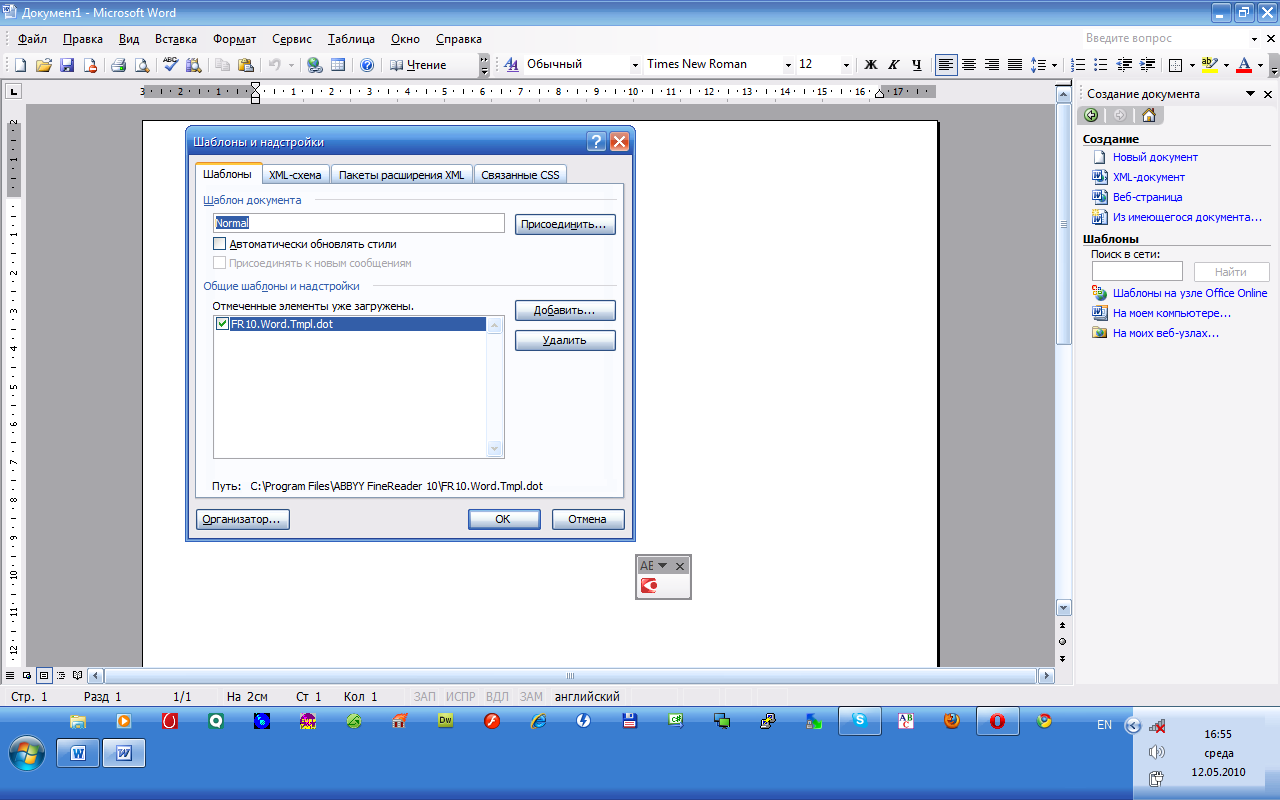Align text right in formatting toolbar
Screen dimensions: 1280x800
[x=992, y=64]
